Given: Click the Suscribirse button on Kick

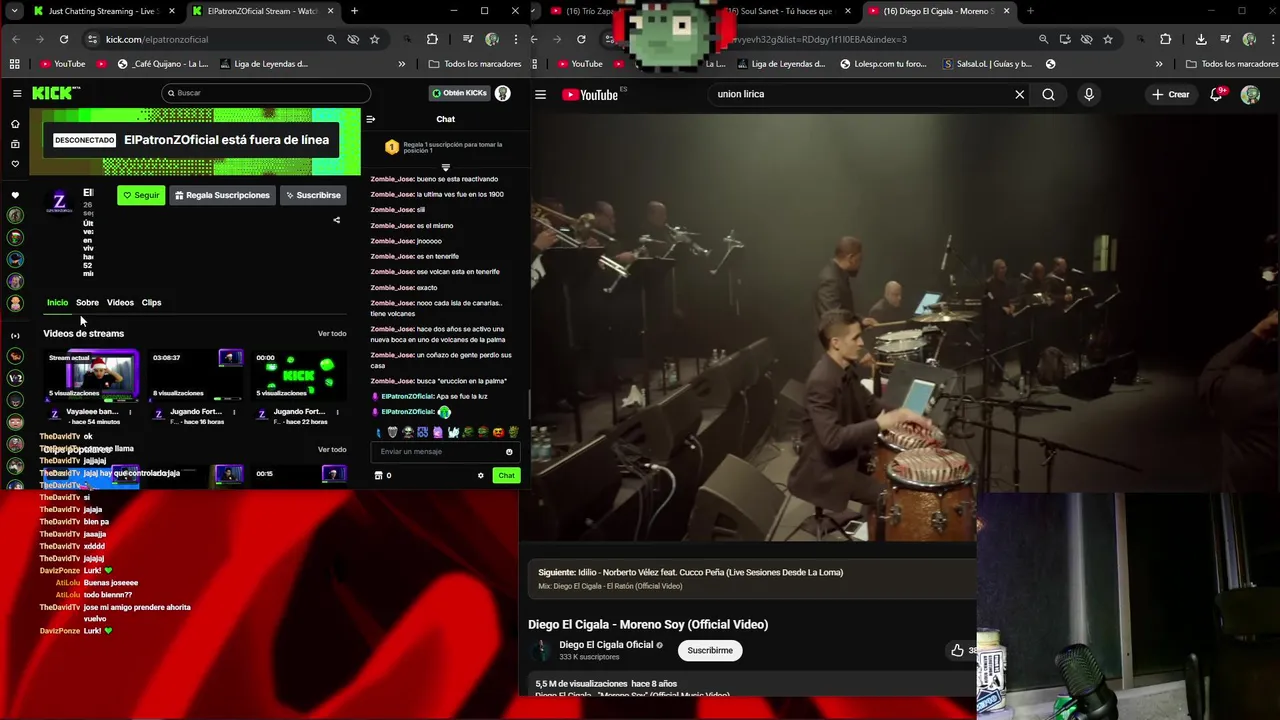Looking at the screenshot, I should pos(313,195).
